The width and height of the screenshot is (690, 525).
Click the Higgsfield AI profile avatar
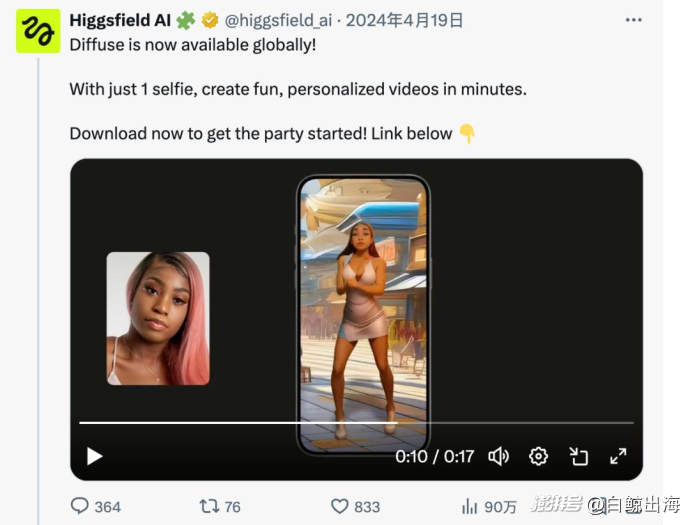click(x=37, y=31)
